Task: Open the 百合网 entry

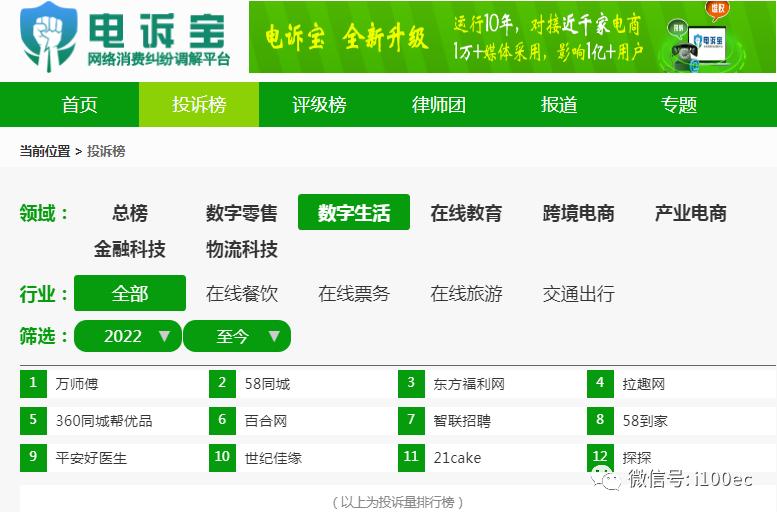Action: tap(266, 421)
